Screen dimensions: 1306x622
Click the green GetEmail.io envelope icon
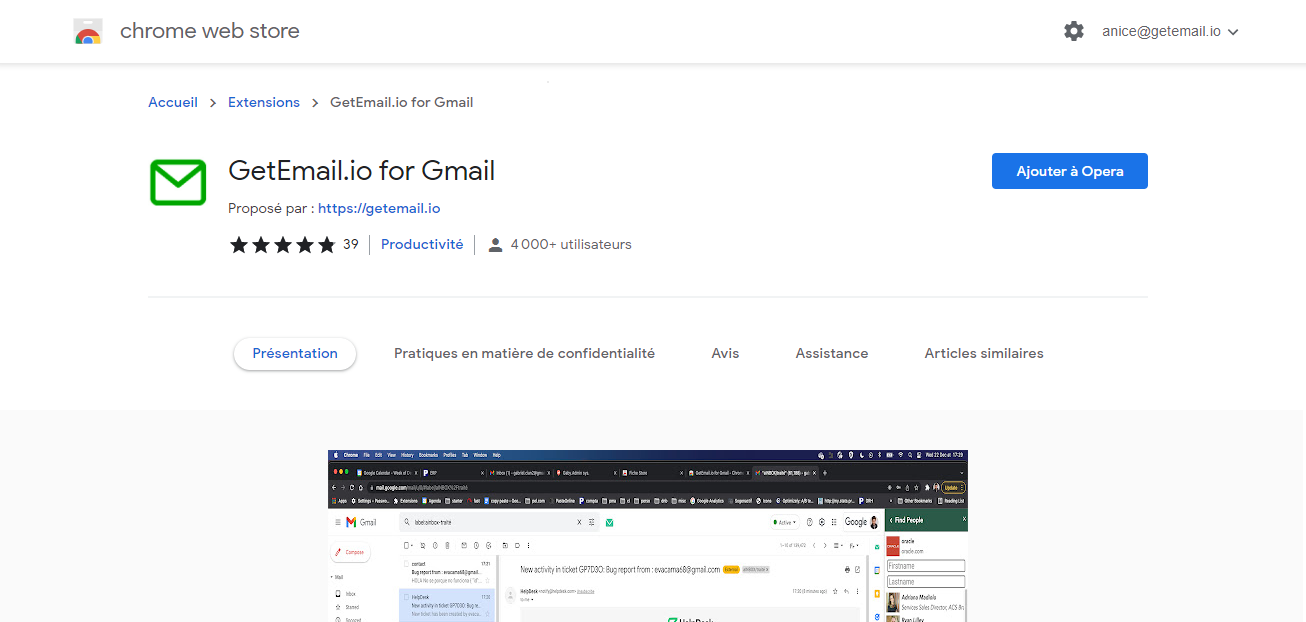tap(178, 182)
